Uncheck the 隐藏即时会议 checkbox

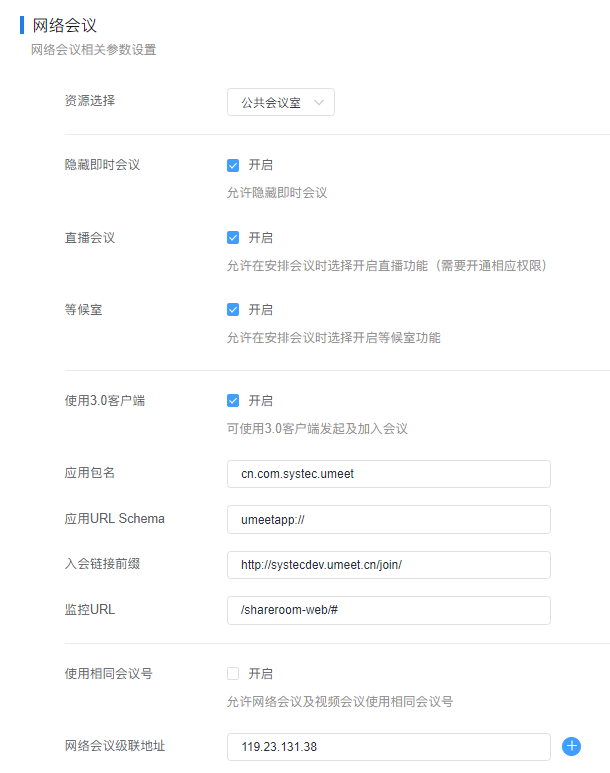click(233, 165)
